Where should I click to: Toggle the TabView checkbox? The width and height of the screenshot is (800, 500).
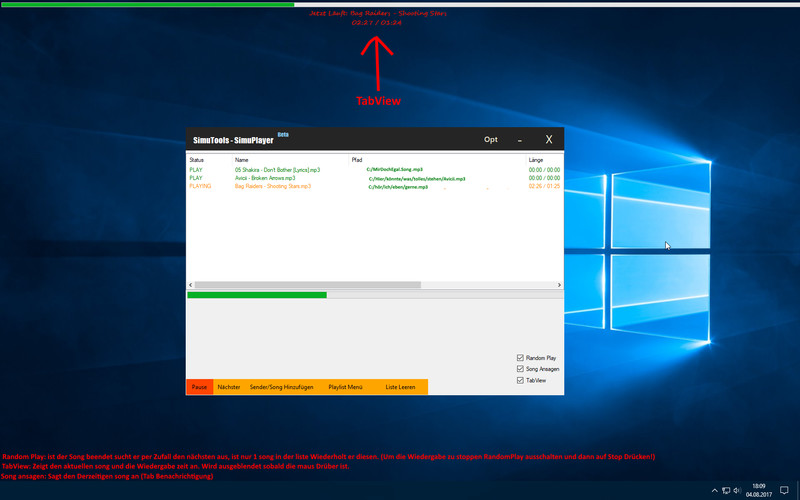520,380
